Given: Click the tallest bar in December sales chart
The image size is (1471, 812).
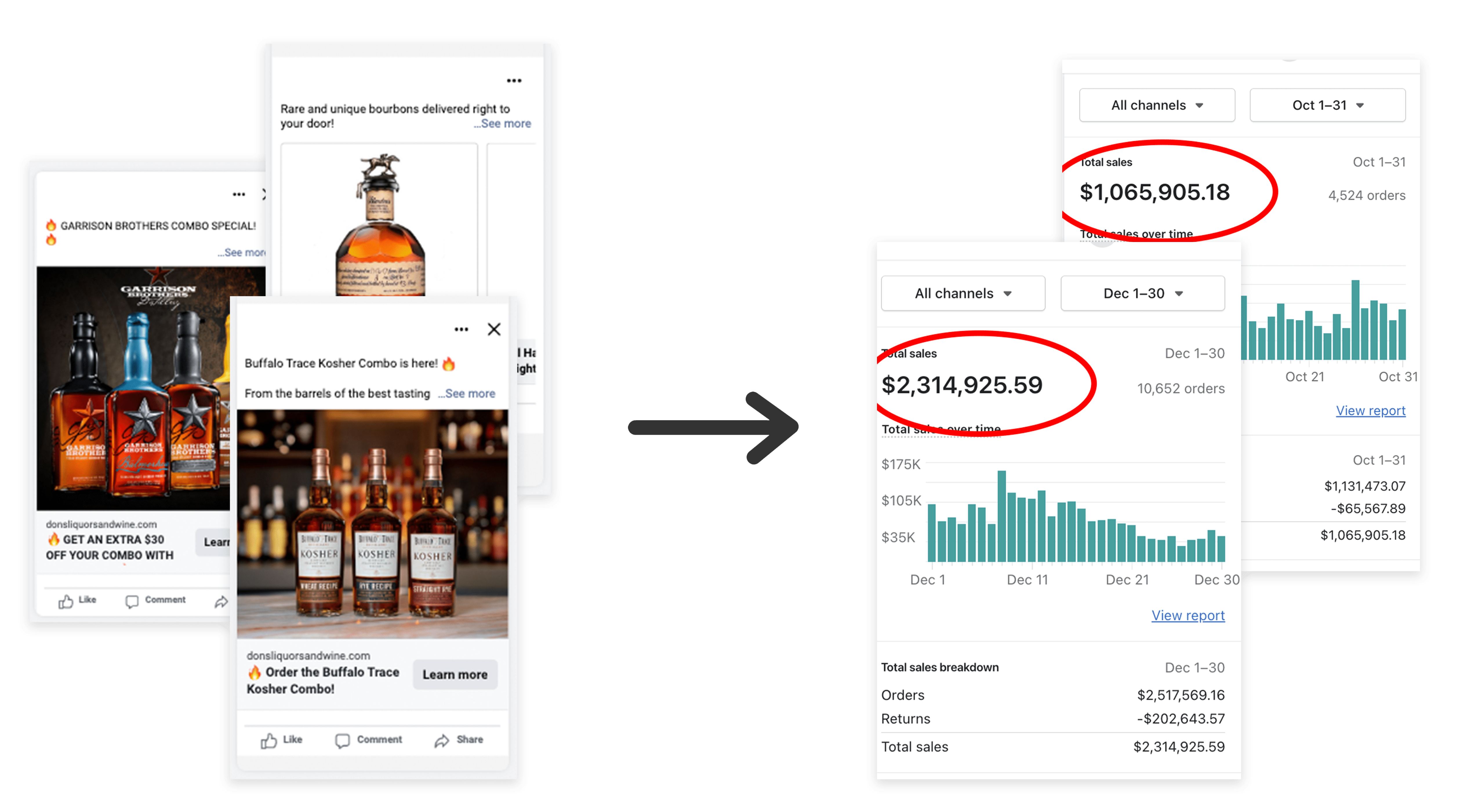Looking at the screenshot, I should tap(1002, 516).
